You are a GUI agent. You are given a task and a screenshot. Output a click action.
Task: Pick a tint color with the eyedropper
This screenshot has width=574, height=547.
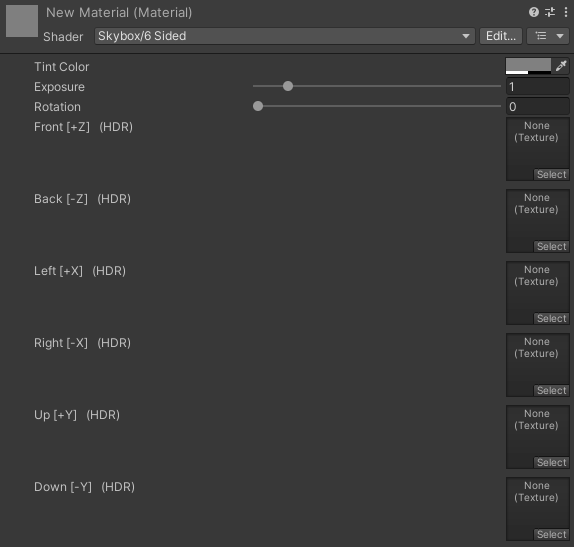point(561,66)
